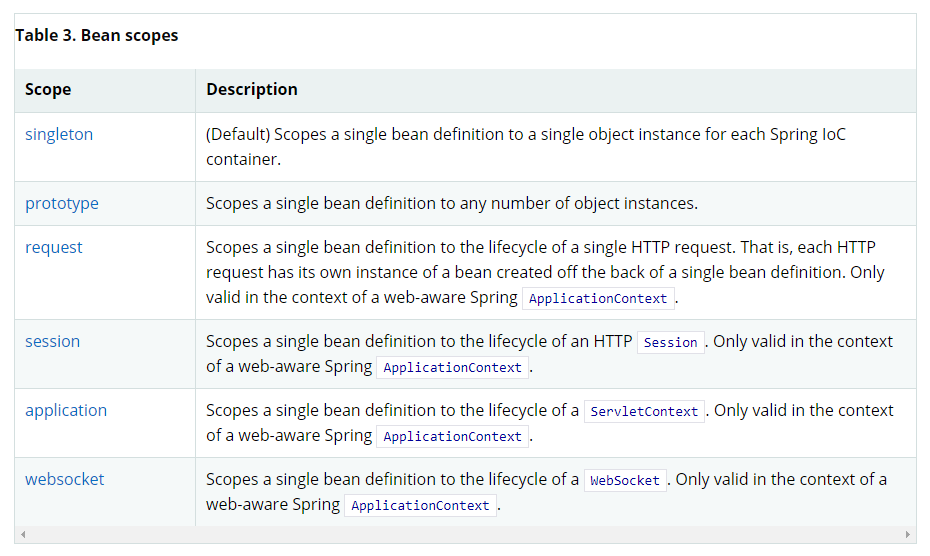Viewport: 930px width, 556px height.
Task: Click ApplicationContext code in the application row
Action: [453, 437]
